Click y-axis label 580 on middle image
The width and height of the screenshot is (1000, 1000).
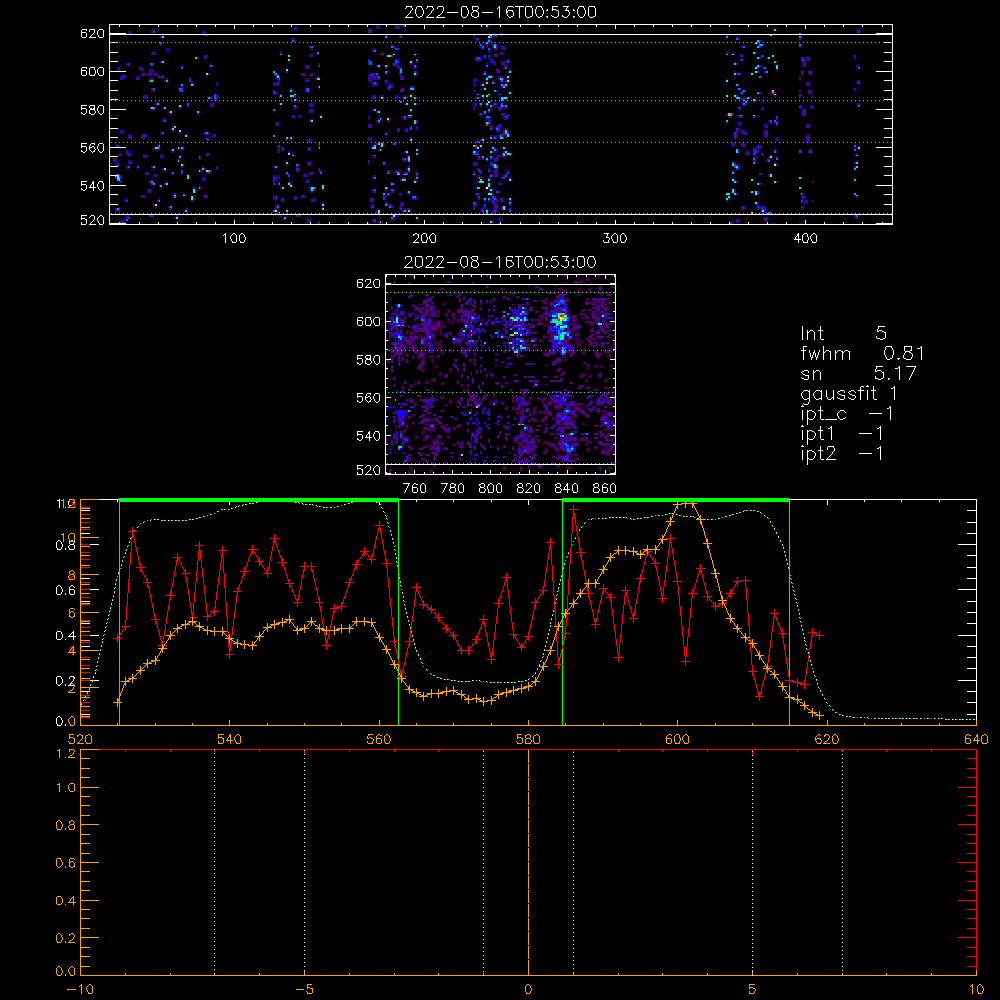click(369, 360)
